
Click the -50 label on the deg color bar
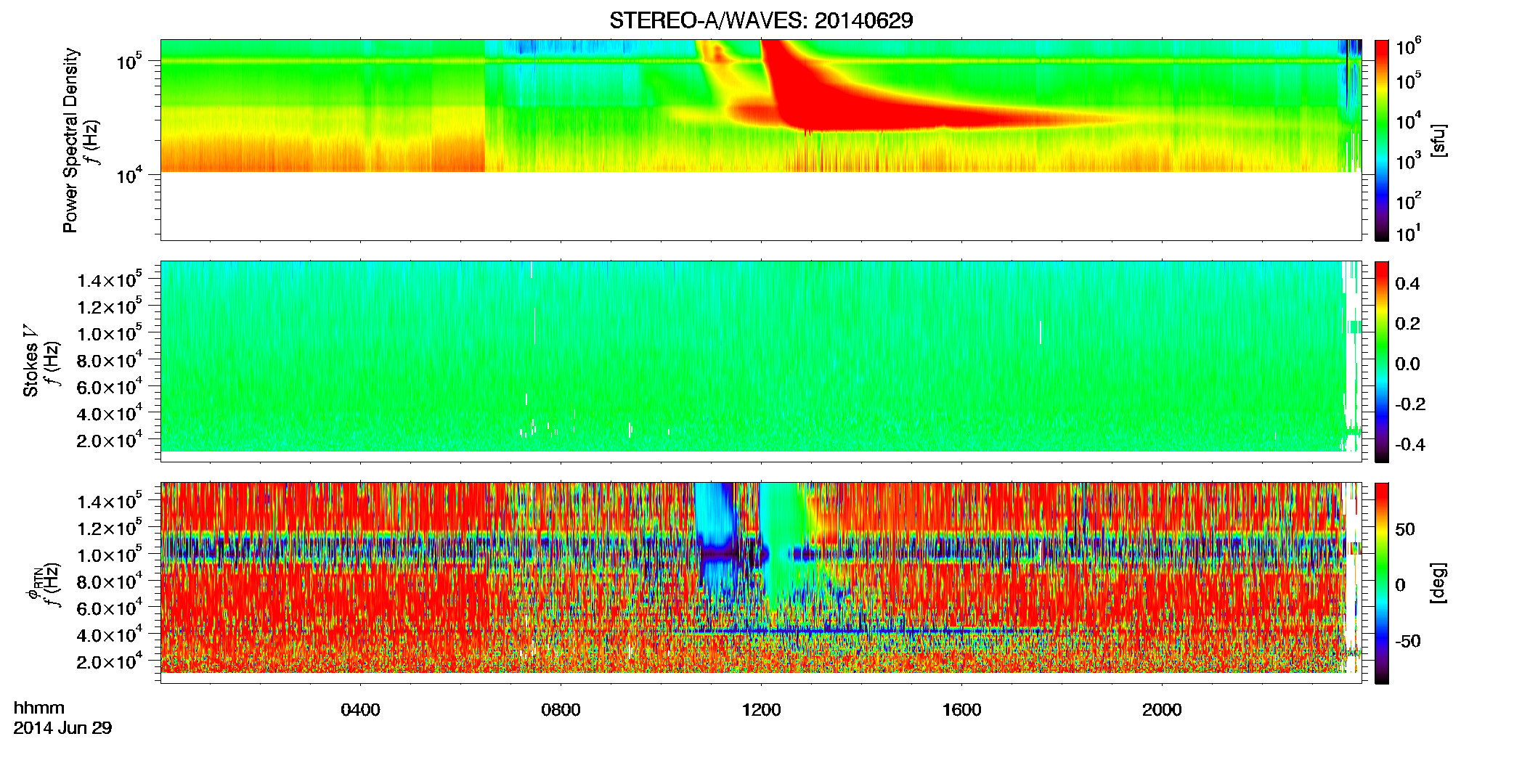click(x=1408, y=641)
